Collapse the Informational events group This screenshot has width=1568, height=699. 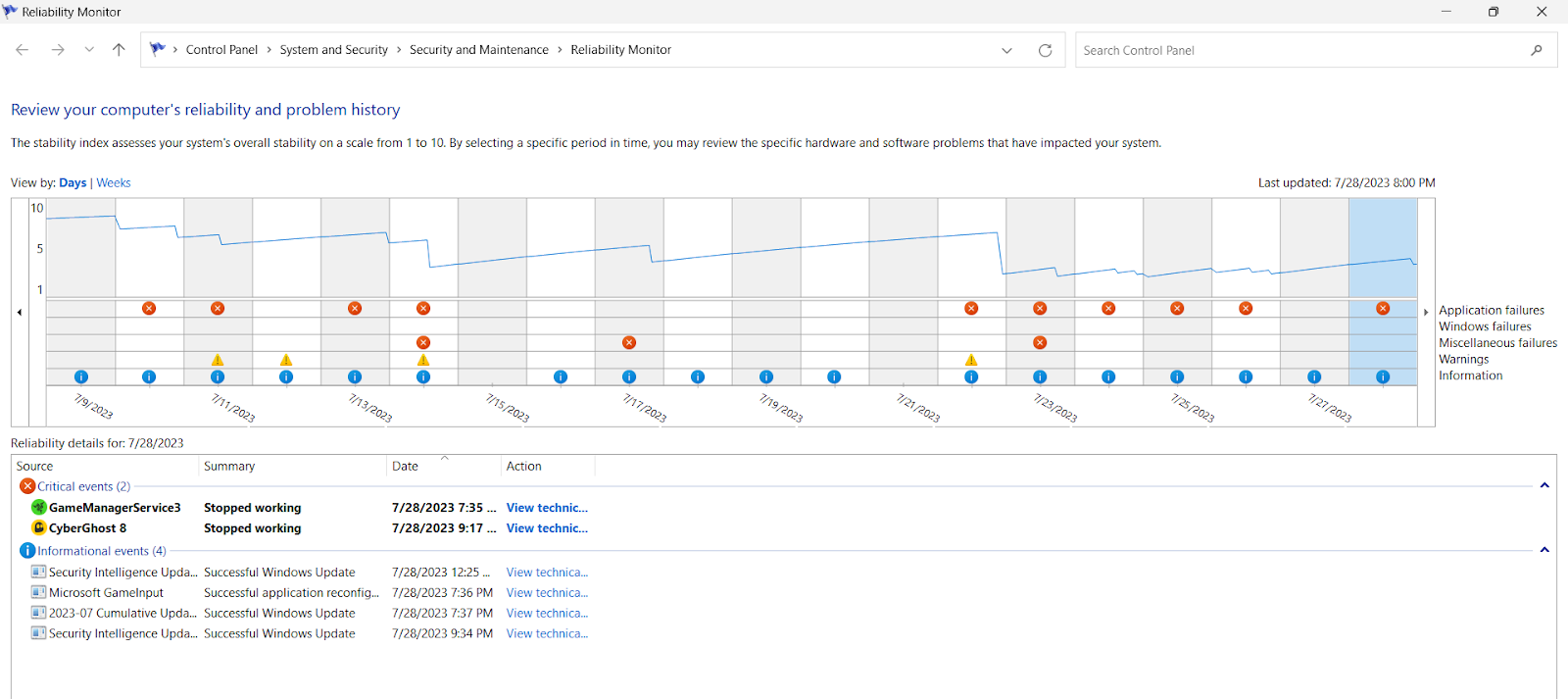tap(1543, 551)
